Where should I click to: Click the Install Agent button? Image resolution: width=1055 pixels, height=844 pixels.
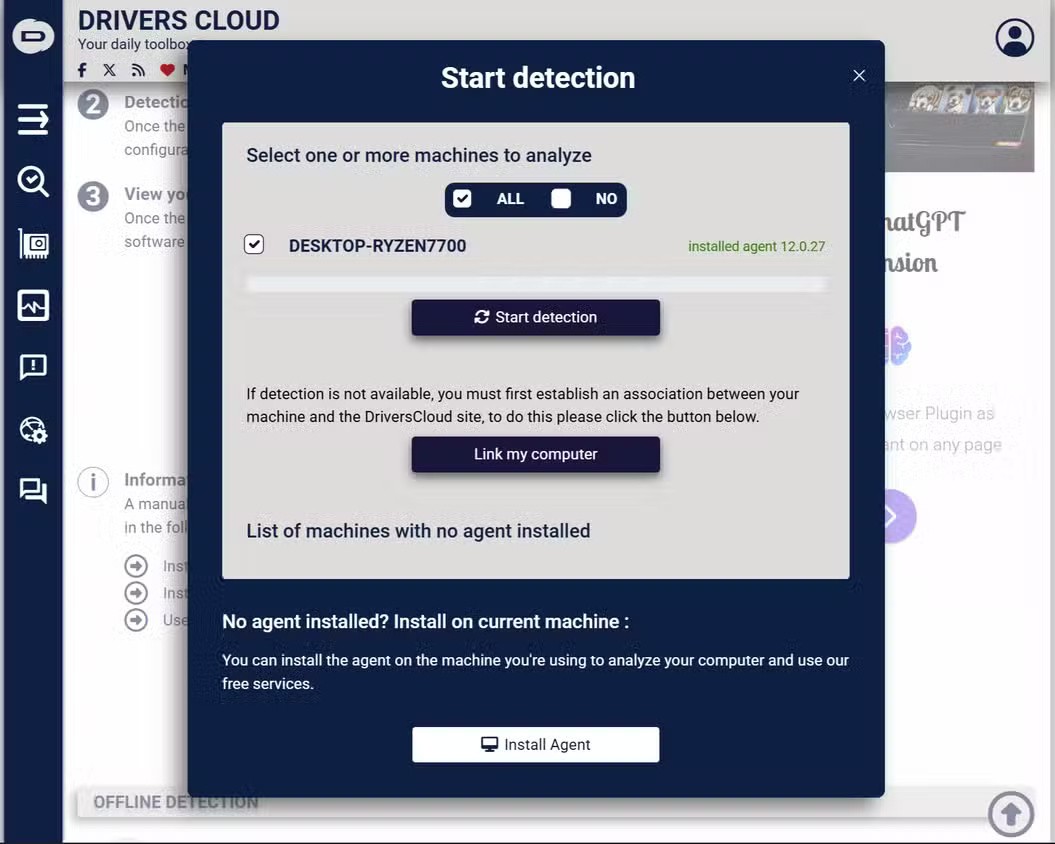[536, 744]
